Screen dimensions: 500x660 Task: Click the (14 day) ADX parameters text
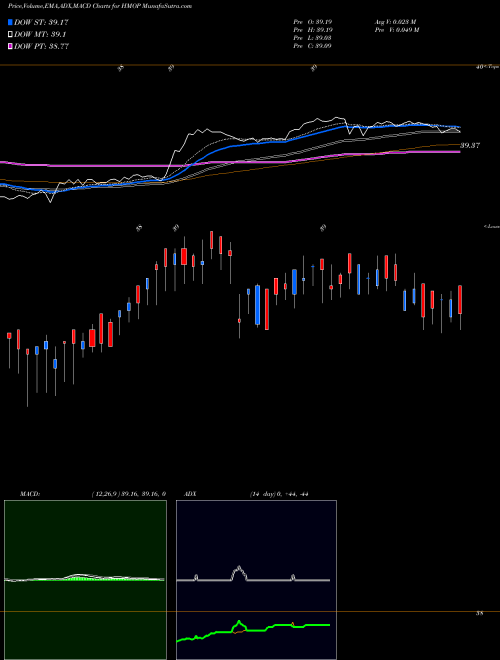(279, 494)
